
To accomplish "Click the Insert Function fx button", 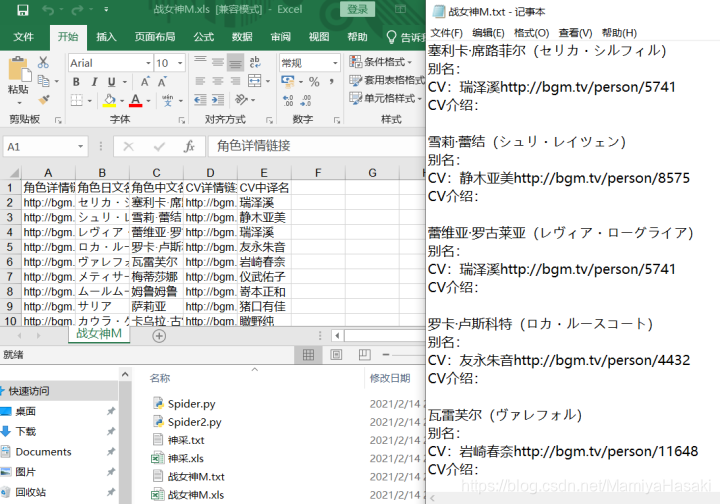I will coord(189,146).
